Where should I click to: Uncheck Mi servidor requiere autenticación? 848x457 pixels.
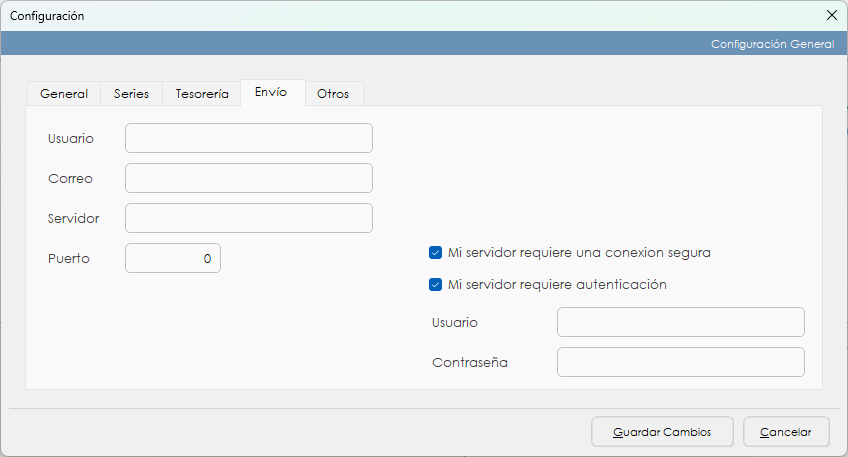click(435, 284)
